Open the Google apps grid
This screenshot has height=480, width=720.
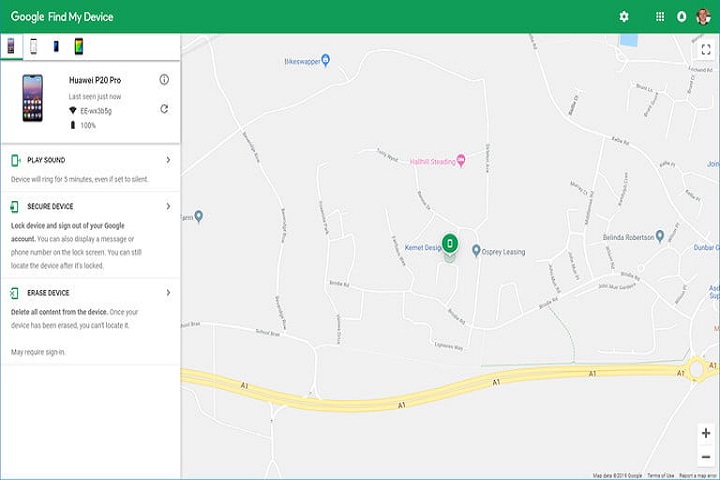[659, 17]
